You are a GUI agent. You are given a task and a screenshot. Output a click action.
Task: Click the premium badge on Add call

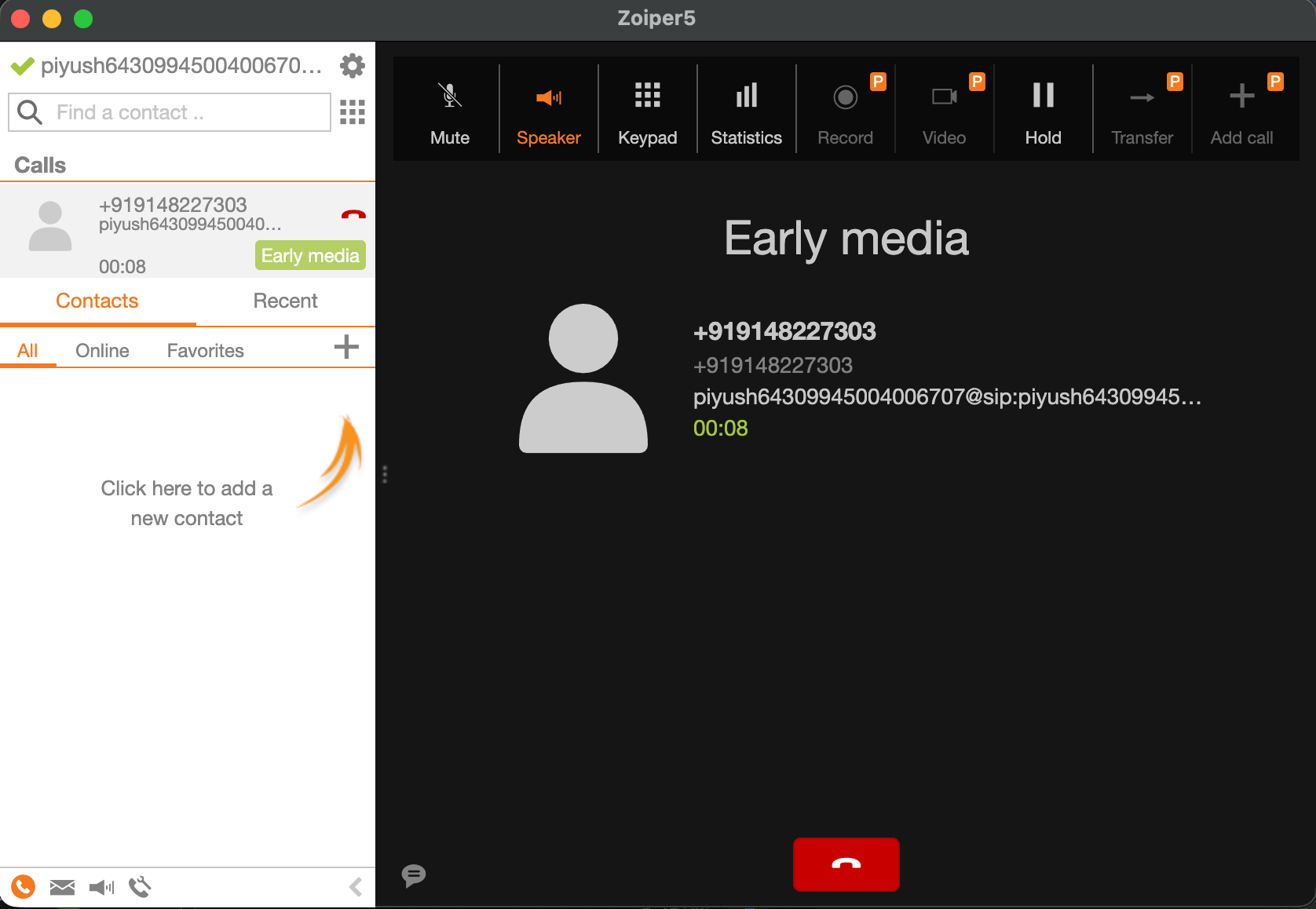pos(1275,82)
